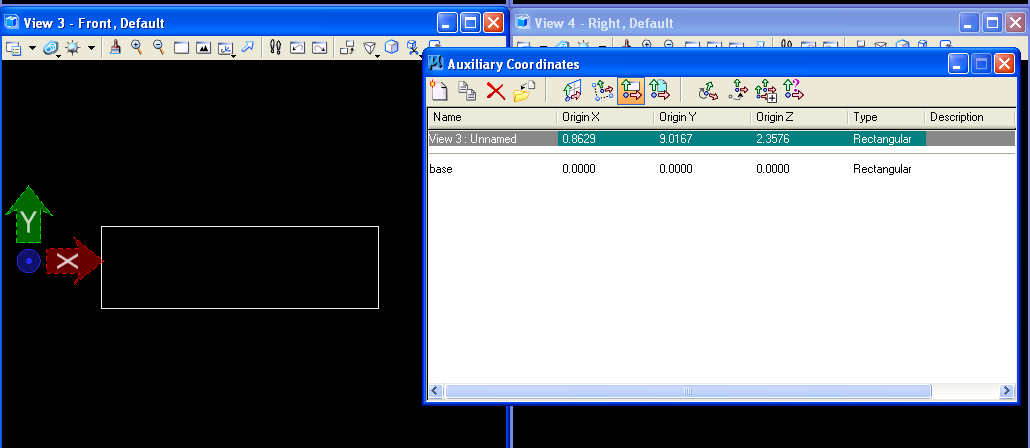Select Zoom In magnifier in View 3

tap(137, 47)
